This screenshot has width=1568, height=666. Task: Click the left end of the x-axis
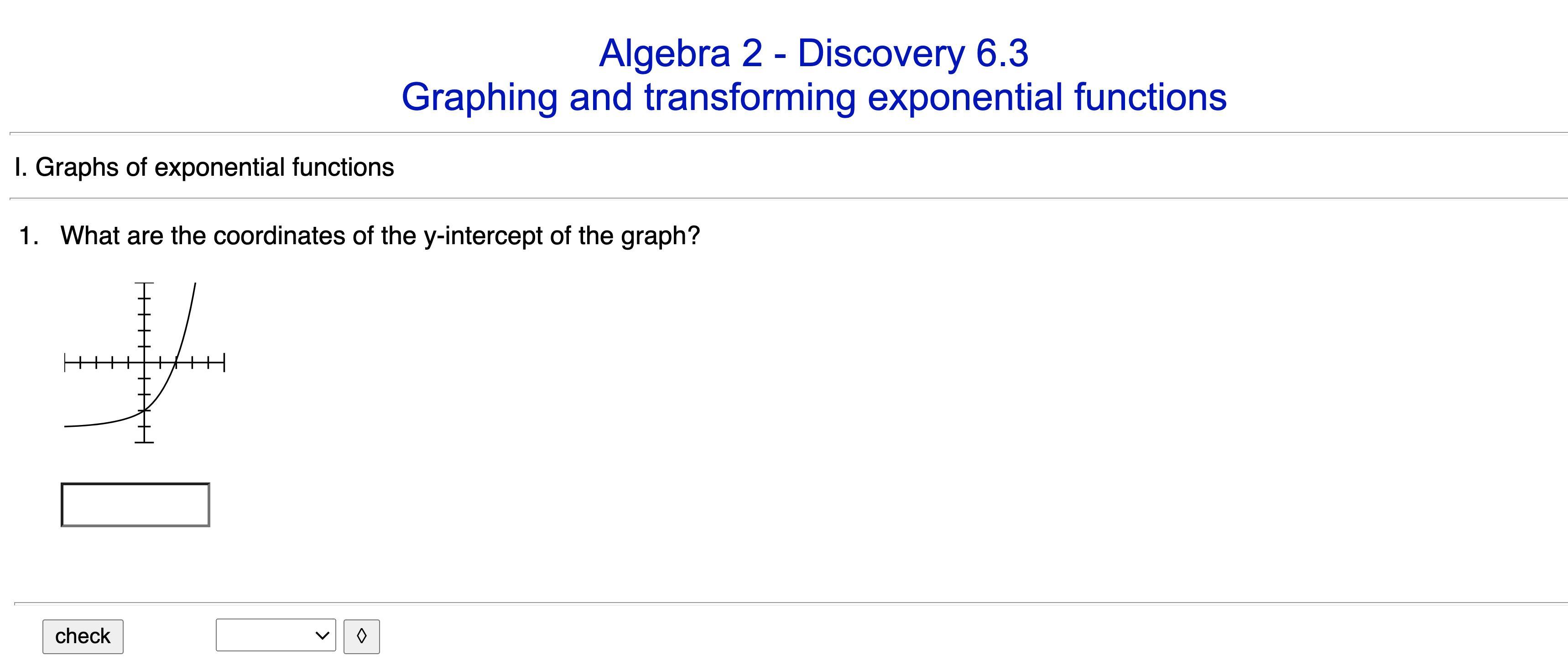[x=65, y=363]
